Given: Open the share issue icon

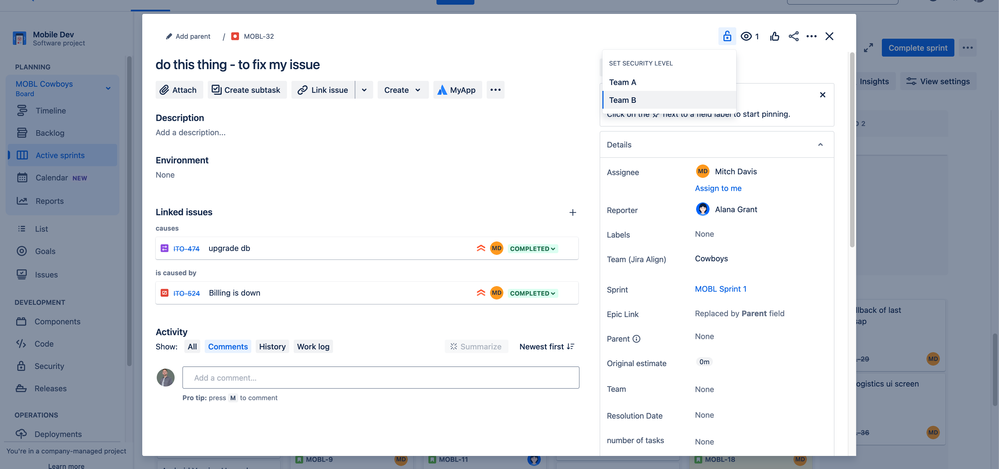Looking at the screenshot, I should click(x=793, y=36).
